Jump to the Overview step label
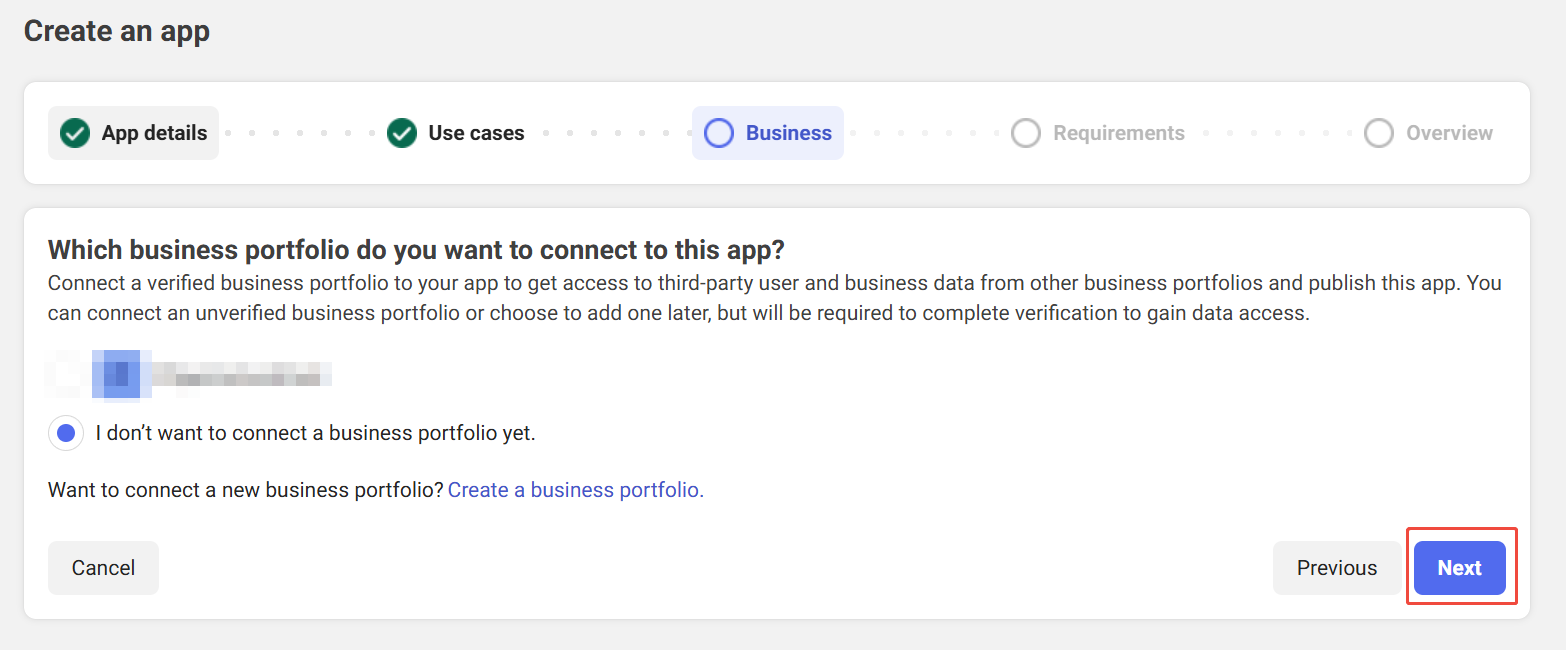 (x=1449, y=133)
